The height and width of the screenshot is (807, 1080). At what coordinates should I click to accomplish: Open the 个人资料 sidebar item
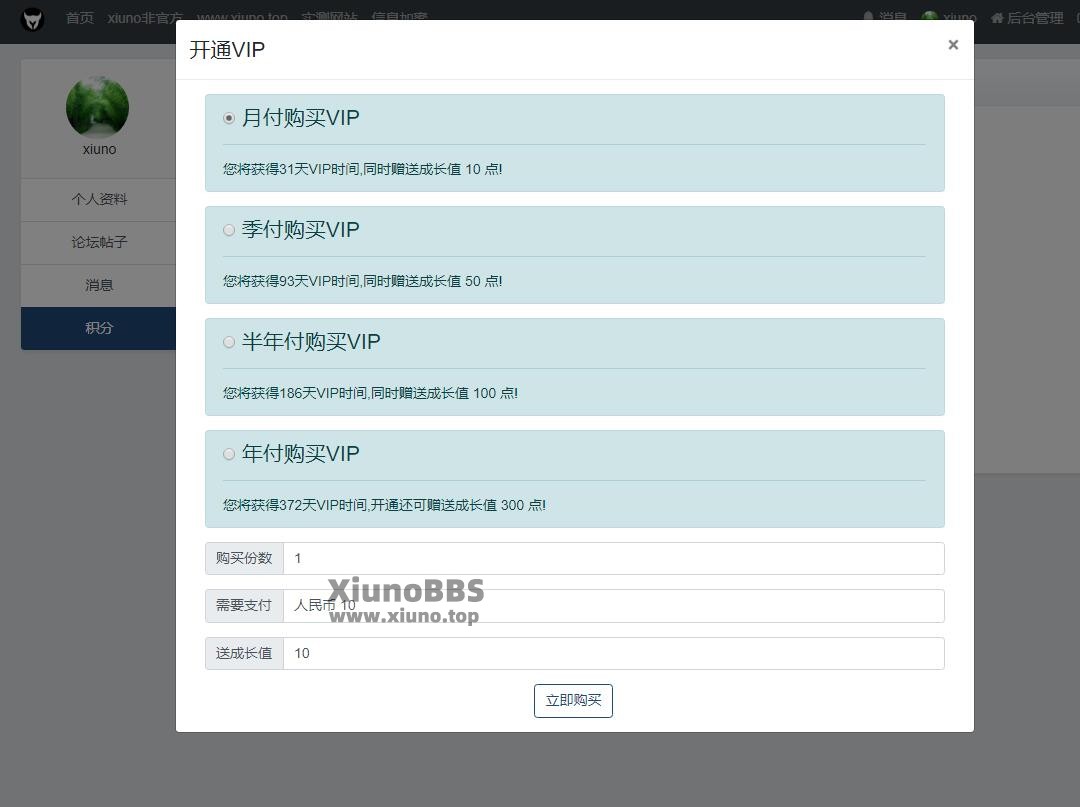[x=99, y=200]
